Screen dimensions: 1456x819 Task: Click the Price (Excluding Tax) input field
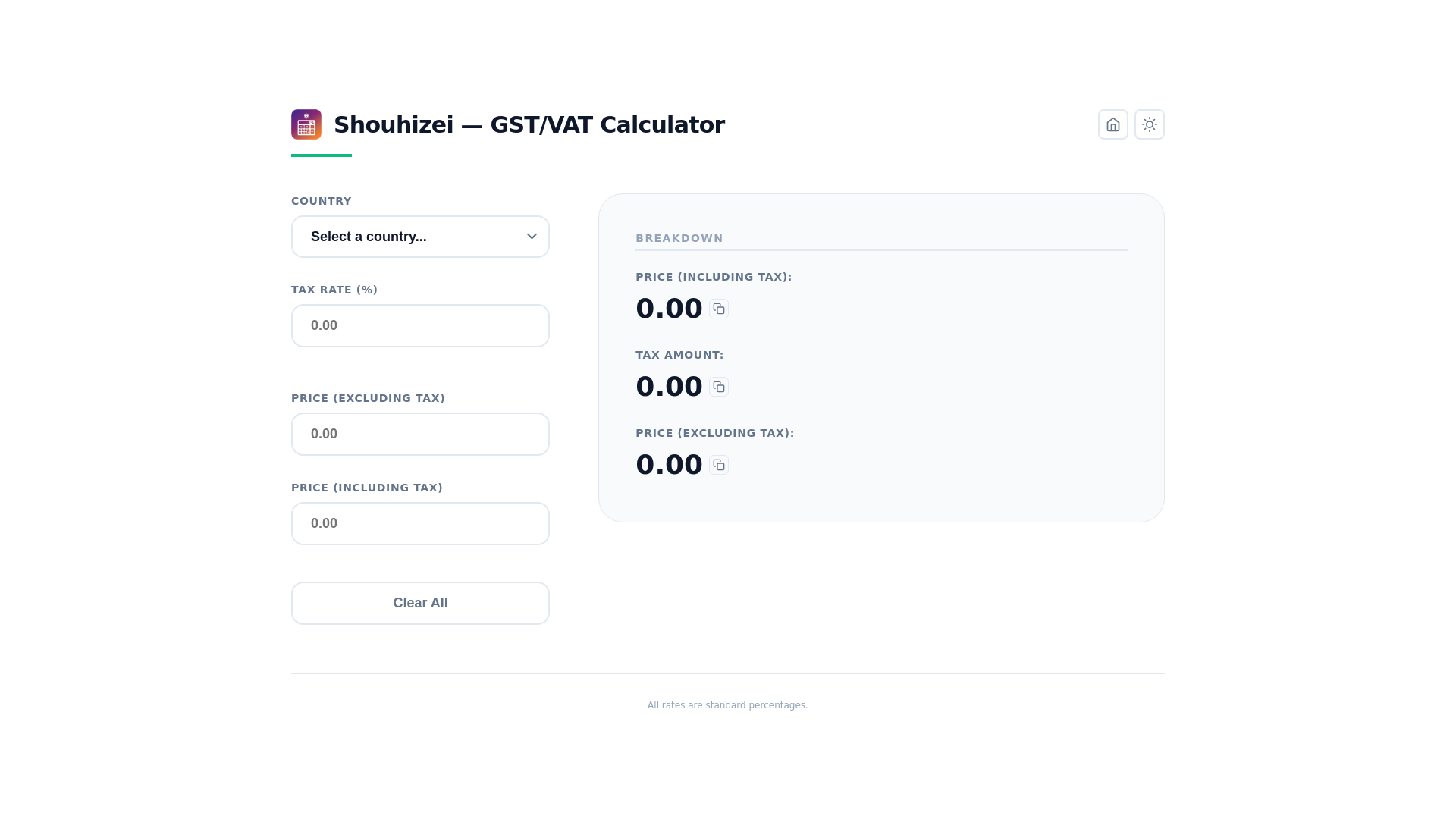(420, 434)
